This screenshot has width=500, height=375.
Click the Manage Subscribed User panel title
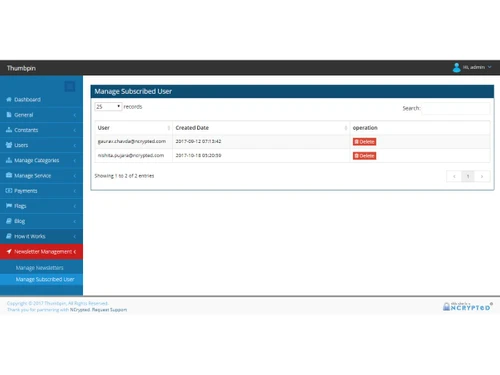[x=133, y=91]
